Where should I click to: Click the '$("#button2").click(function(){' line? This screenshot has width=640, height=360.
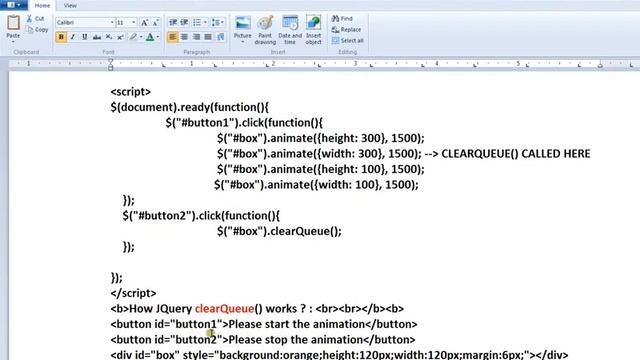[201, 216]
